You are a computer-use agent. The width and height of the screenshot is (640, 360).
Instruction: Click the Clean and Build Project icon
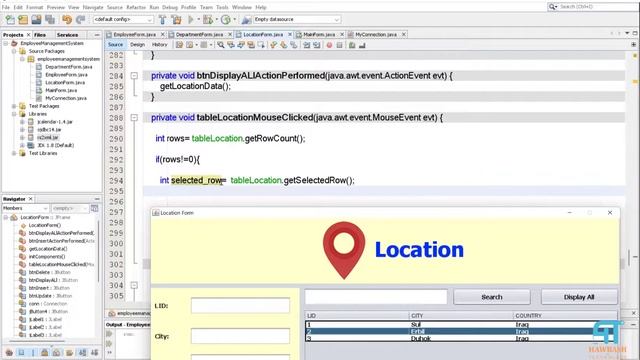coord(176,19)
